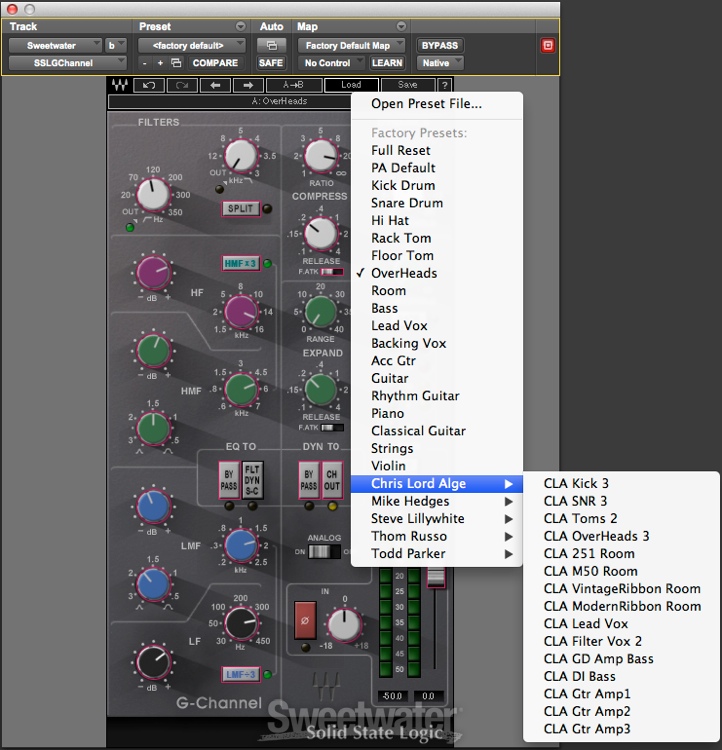Image resolution: width=722 pixels, height=750 pixels.
Task: Click the expander RANGE green knob
Action: tap(321, 312)
